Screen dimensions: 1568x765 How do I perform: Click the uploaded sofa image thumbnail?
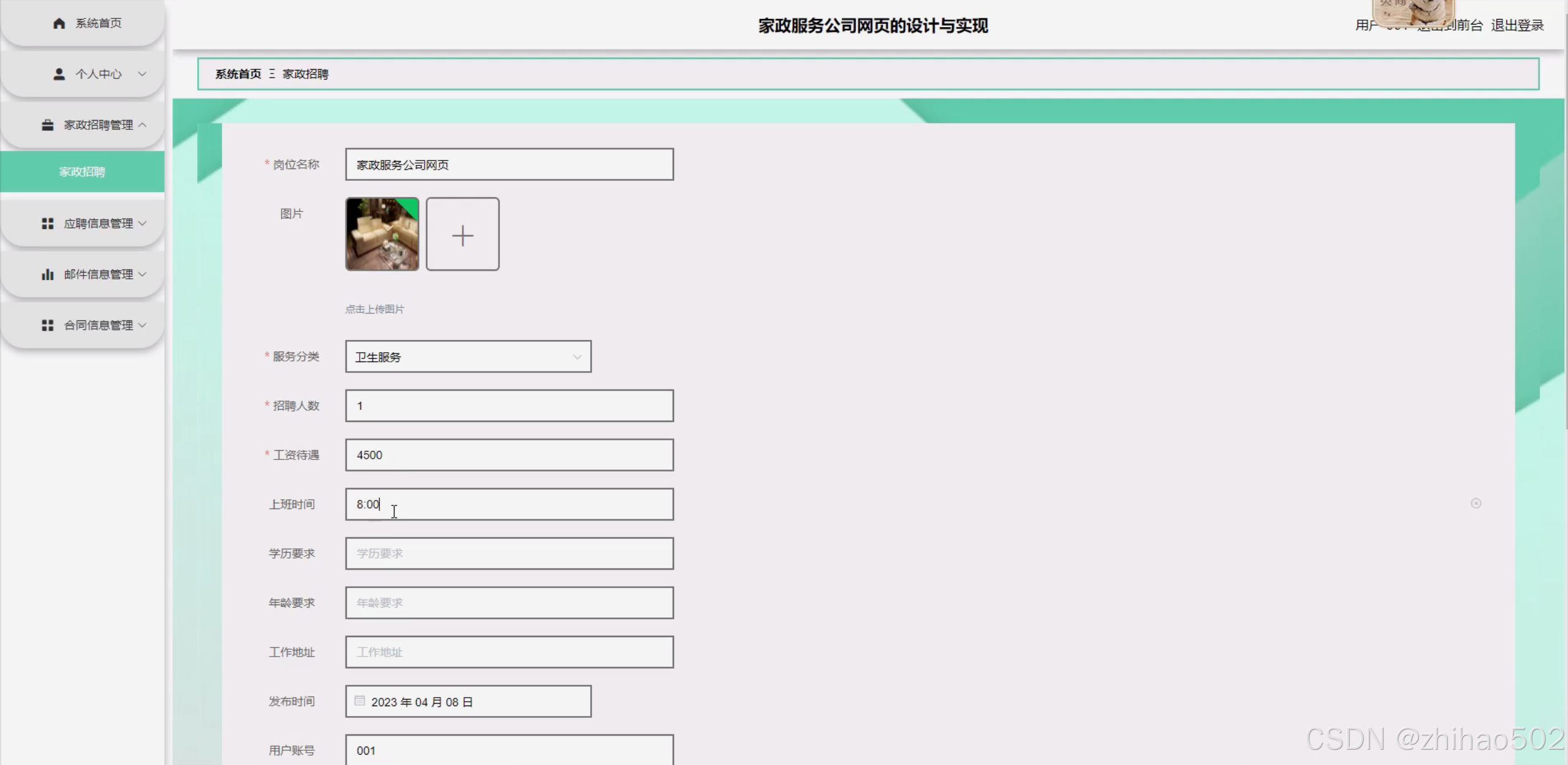(x=382, y=235)
